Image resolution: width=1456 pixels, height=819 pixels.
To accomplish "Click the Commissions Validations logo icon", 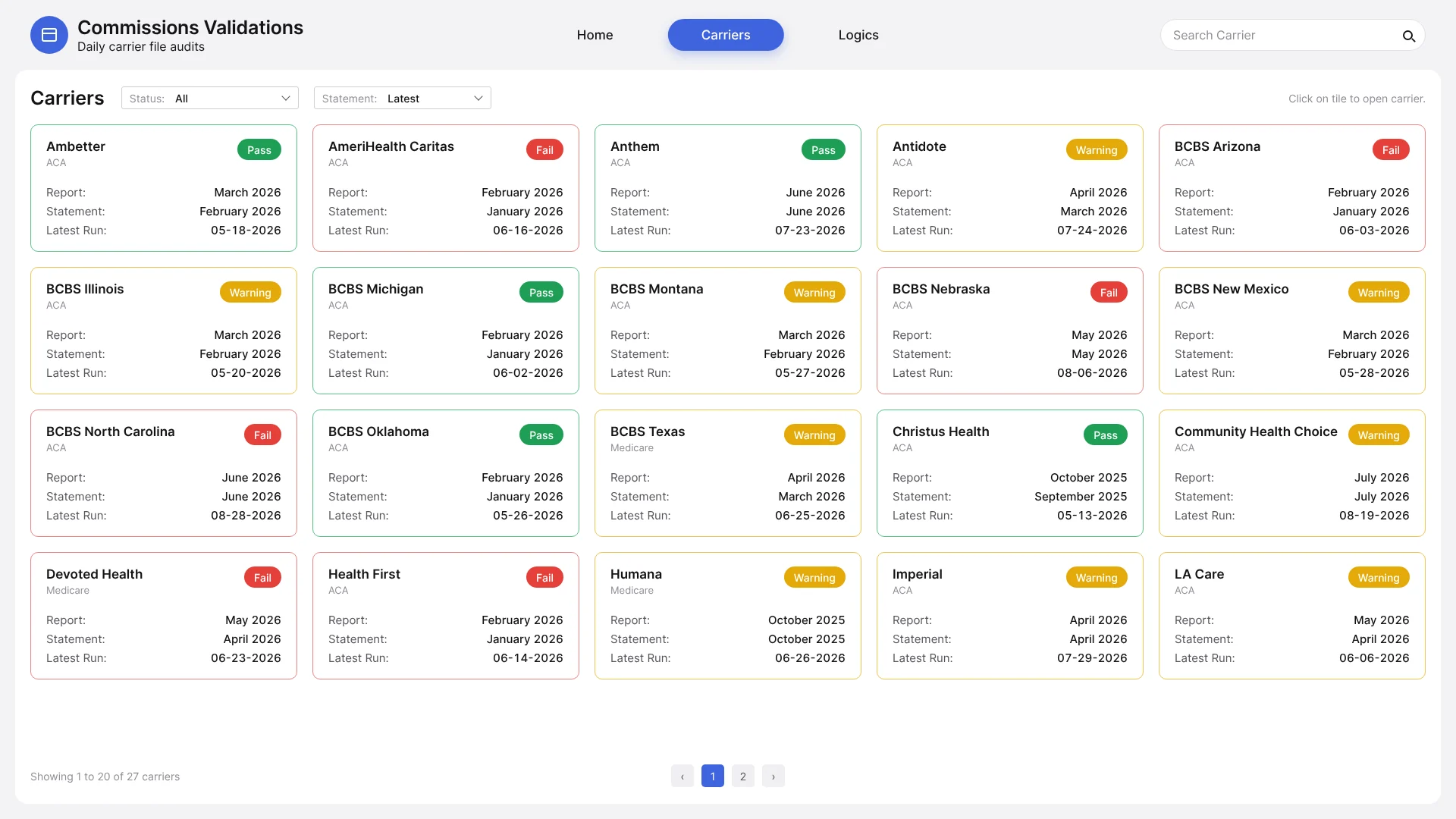I will (x=49, y=35).
